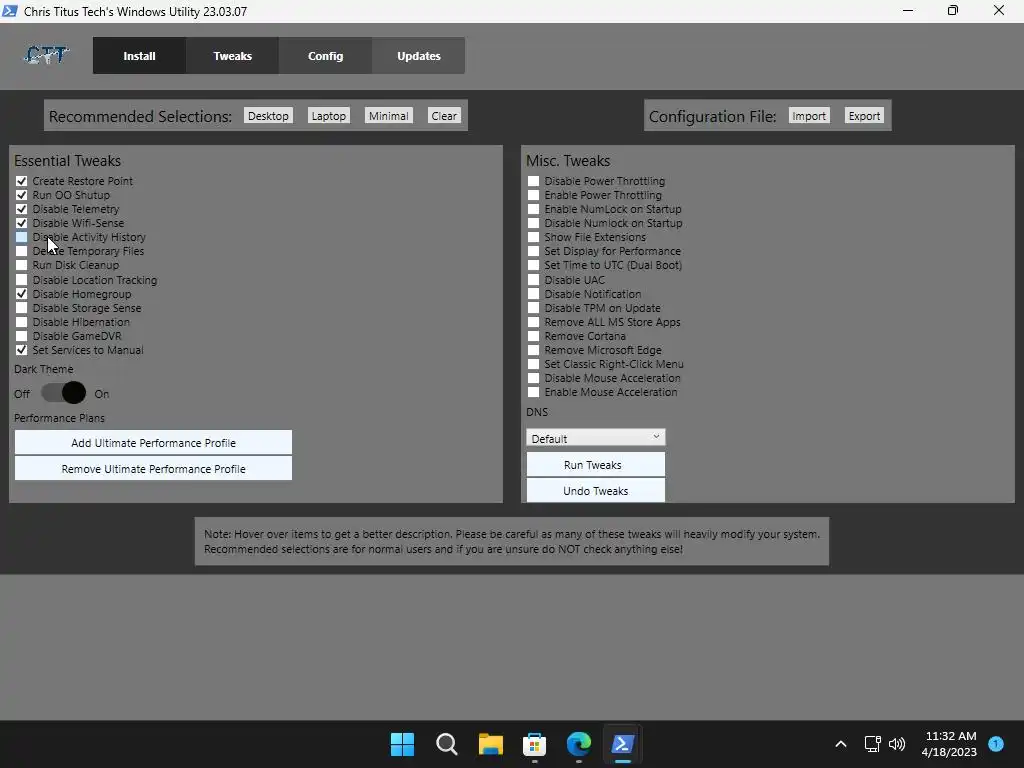Open notification badge in taskbar
Image resolution: width=1024 pixels, height=768 pixels.
pyautogui.click(x=996, y=744)
